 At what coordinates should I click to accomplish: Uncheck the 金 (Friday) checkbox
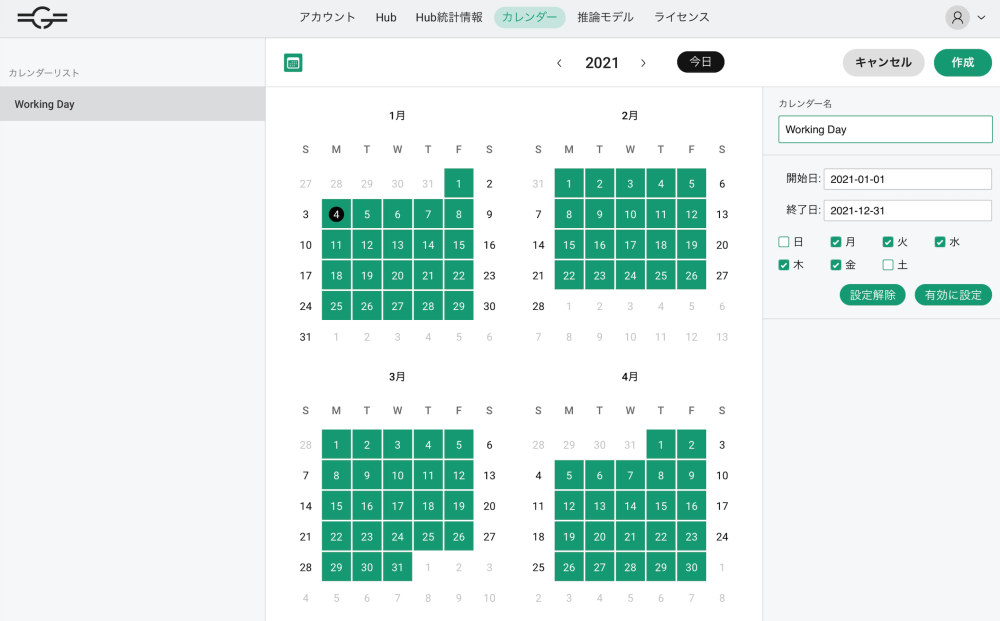pos(836,265)
